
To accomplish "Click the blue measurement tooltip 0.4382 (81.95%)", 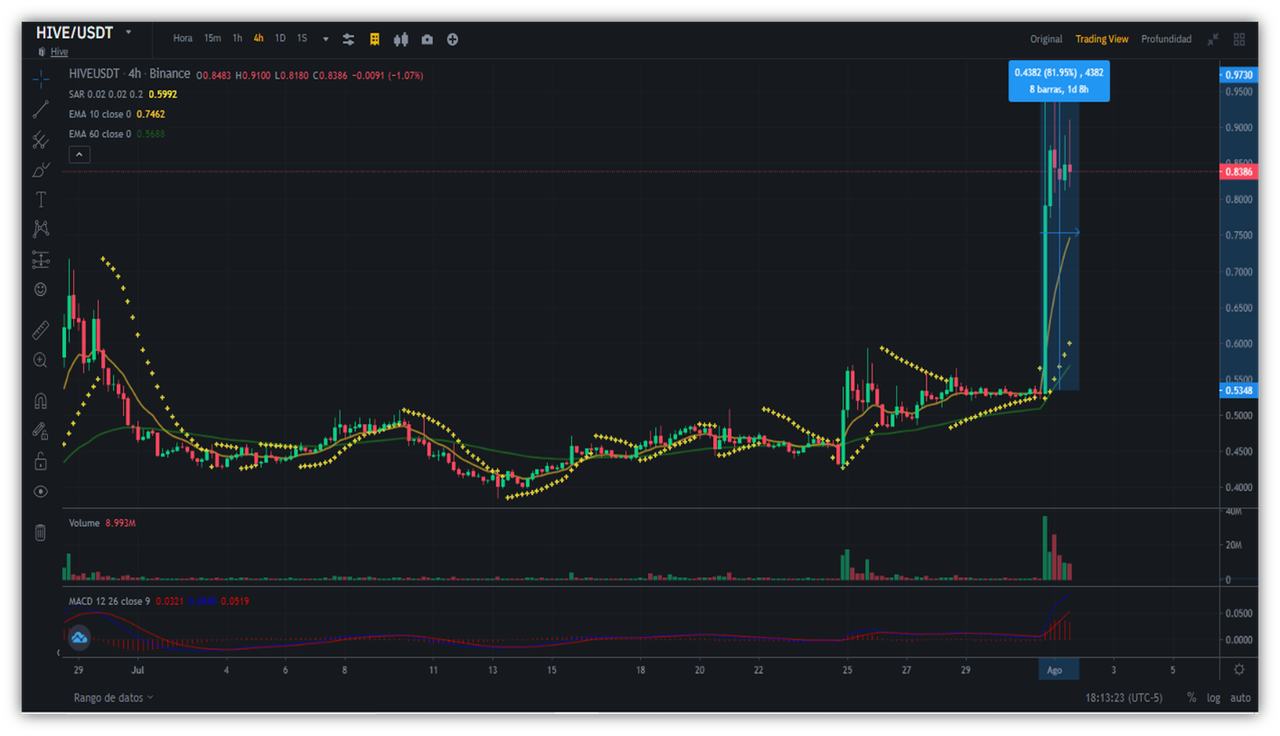I will click(x=1058, y=81).
